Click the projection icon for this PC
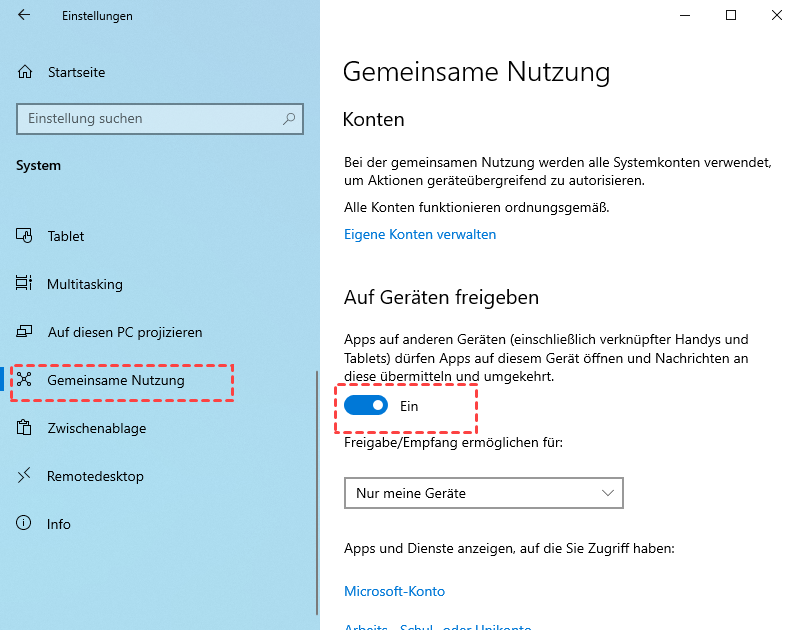This screenshot has height=630, width=800. pyautogui.click(x=25, y=332)
